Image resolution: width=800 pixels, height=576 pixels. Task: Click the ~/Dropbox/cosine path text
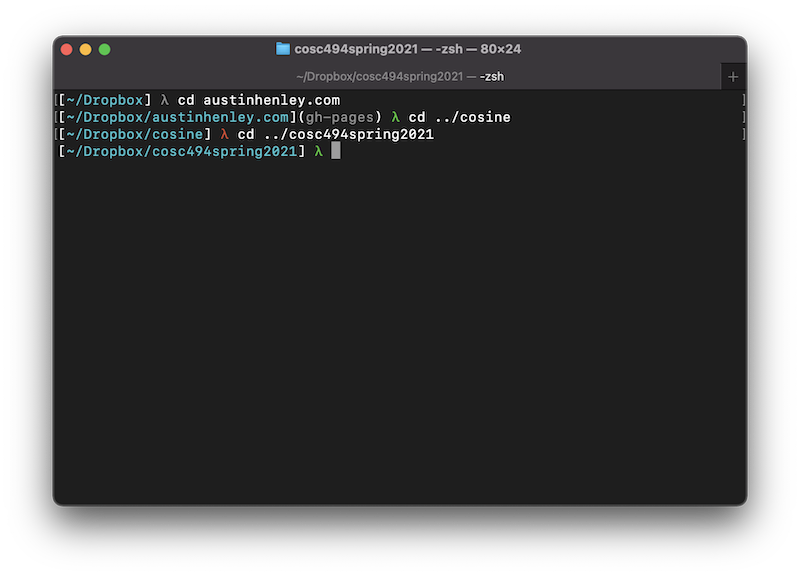pyautogui.click(x=137, y=134)
